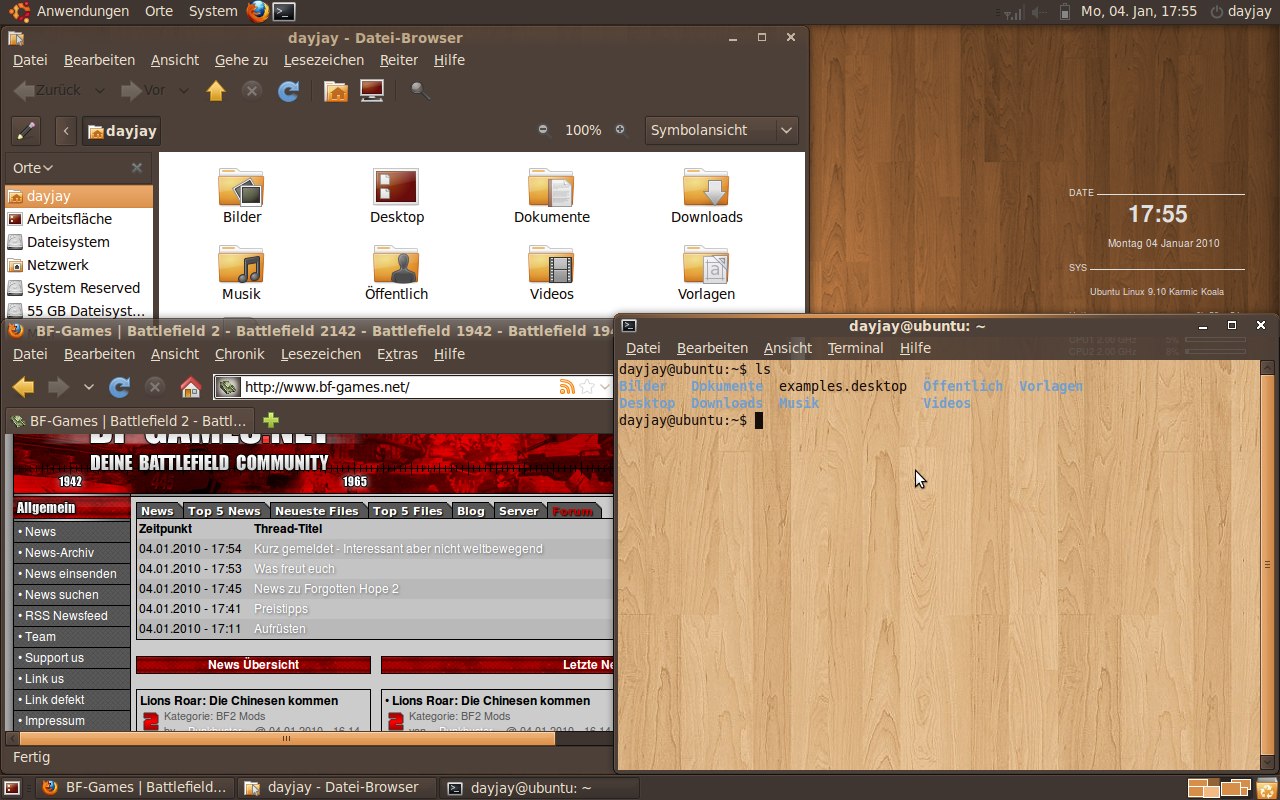
Task: Expand the Orte sidebar dropdown
Action: tap(33, 168)
